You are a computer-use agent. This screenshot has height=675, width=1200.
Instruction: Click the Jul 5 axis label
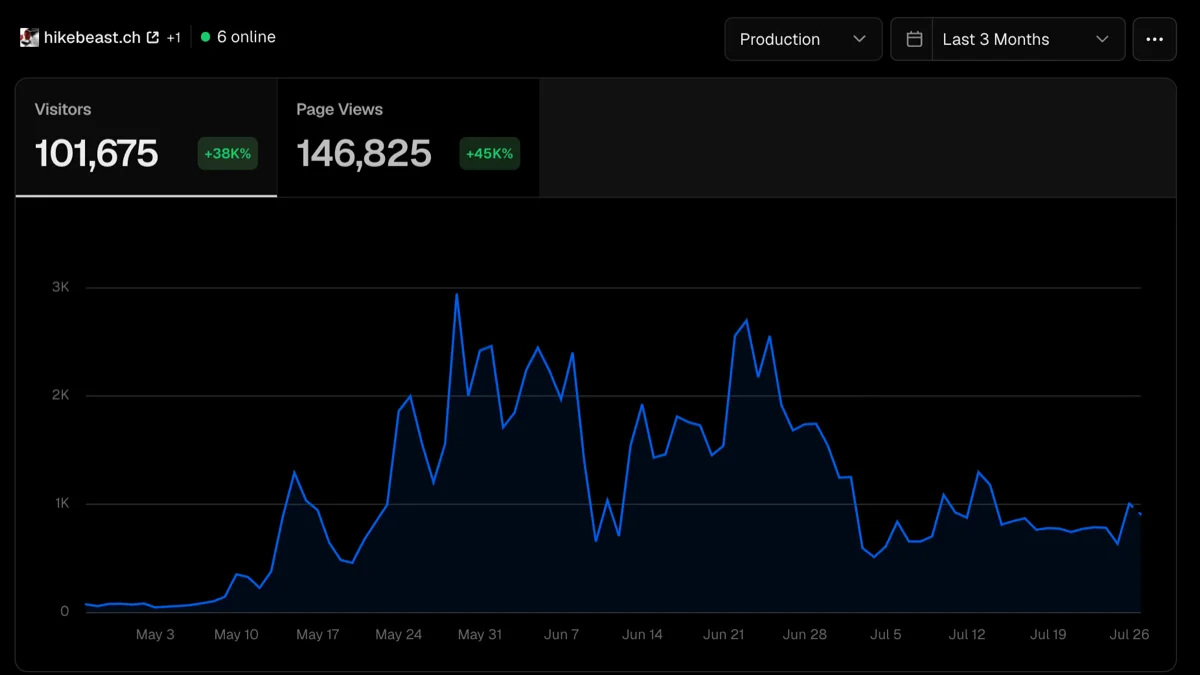coord(886,635)
